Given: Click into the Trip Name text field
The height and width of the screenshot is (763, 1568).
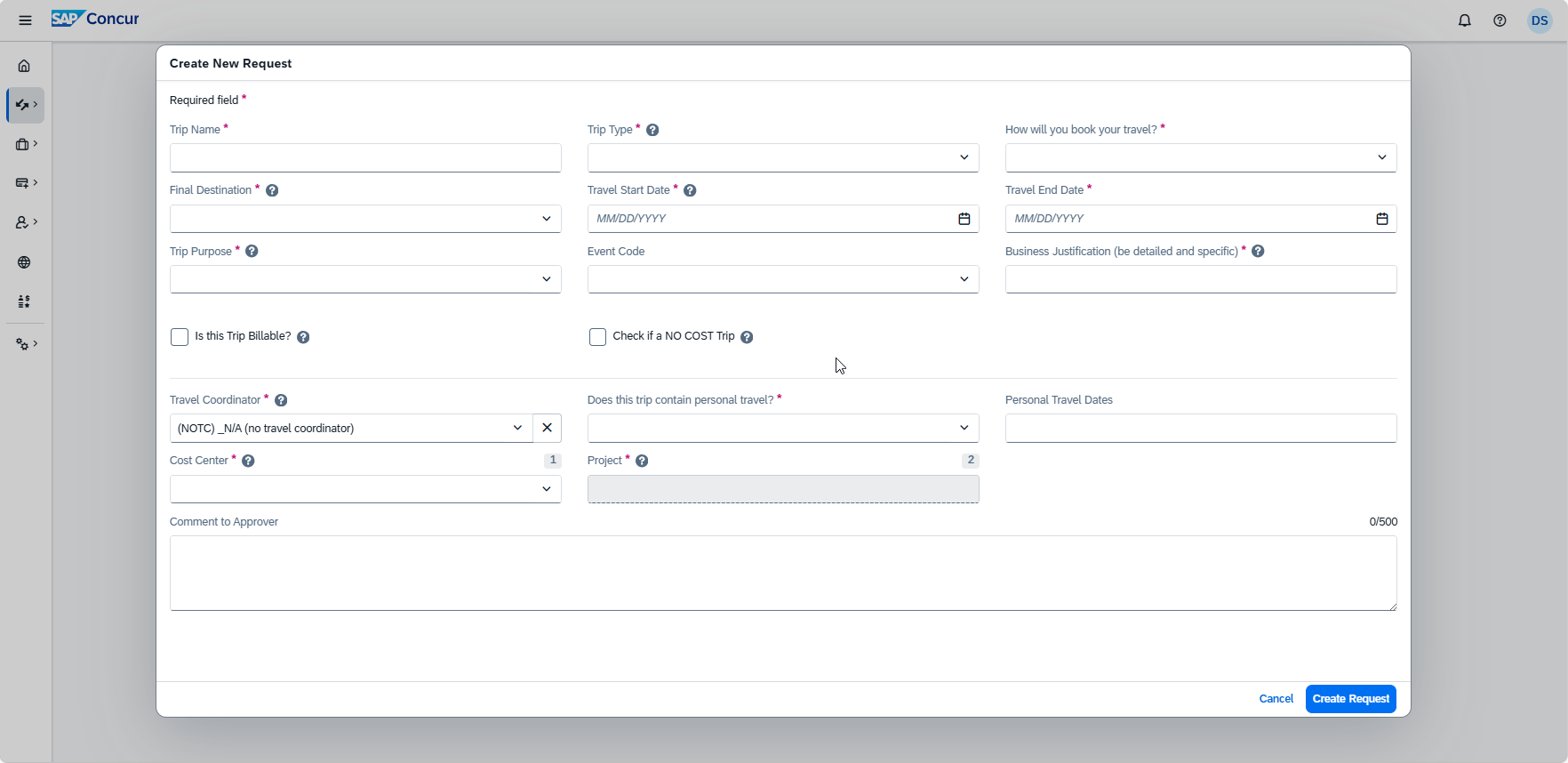Looking at the screenshot, I should click(364, 158).
